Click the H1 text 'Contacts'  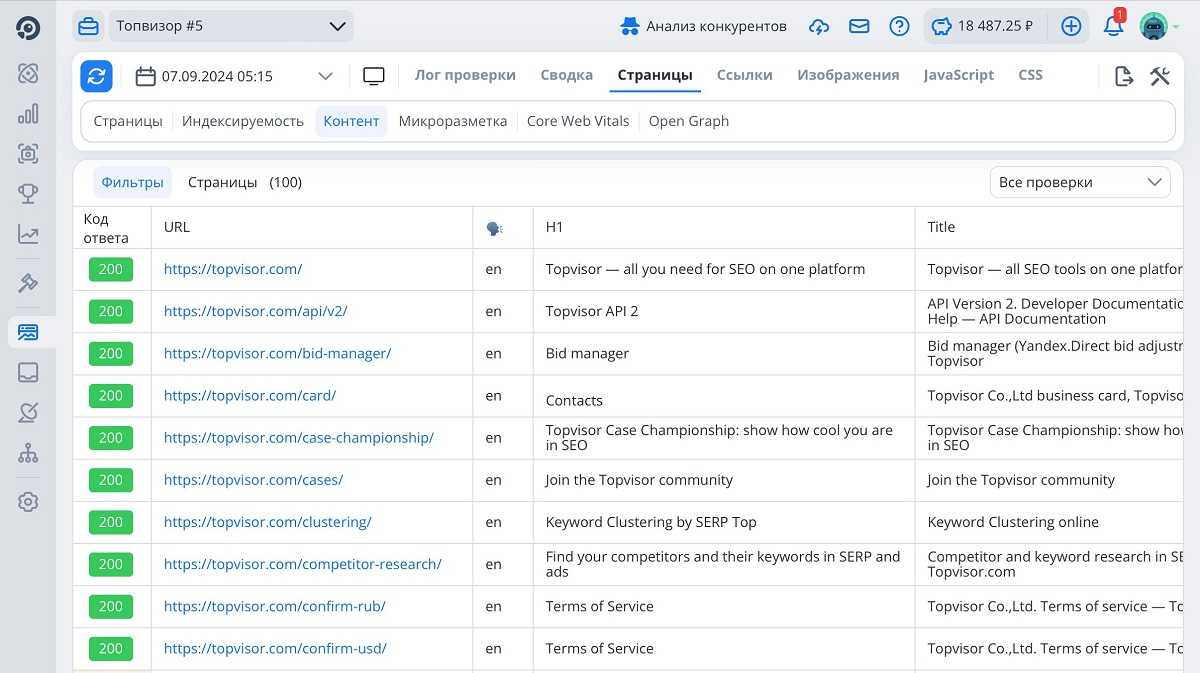click(574, 400)
